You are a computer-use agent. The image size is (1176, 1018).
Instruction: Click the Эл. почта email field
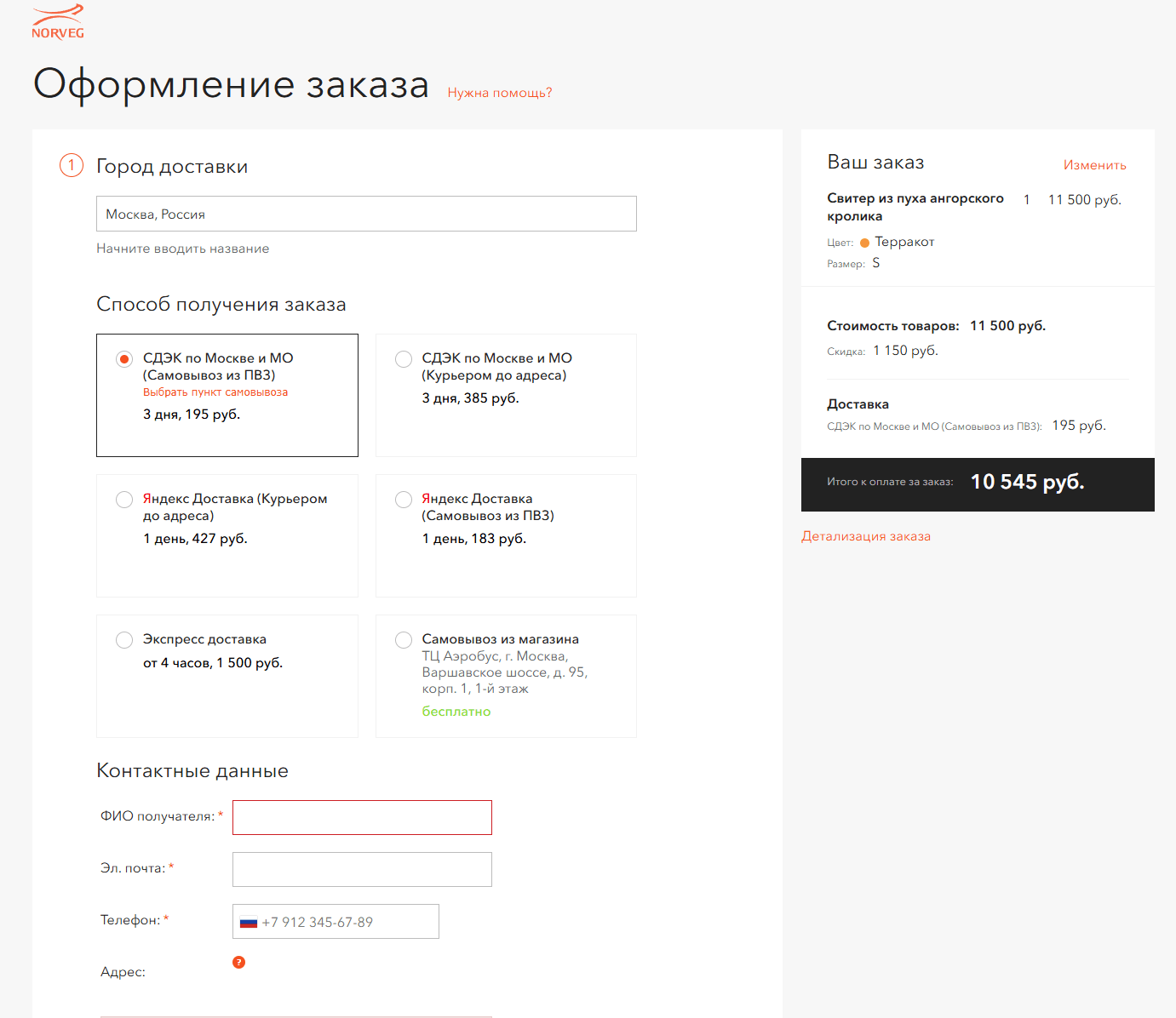(x=362, y=869)
